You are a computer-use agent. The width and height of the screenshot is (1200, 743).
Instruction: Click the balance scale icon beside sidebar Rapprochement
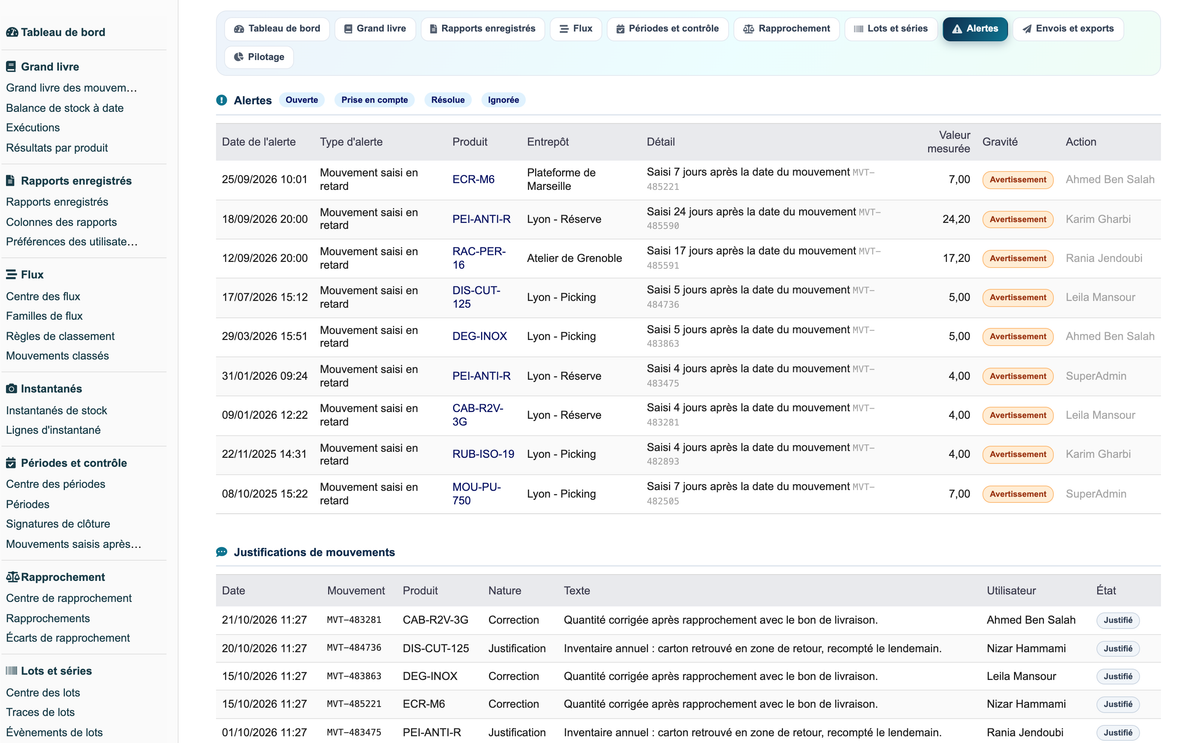[13, 577]
